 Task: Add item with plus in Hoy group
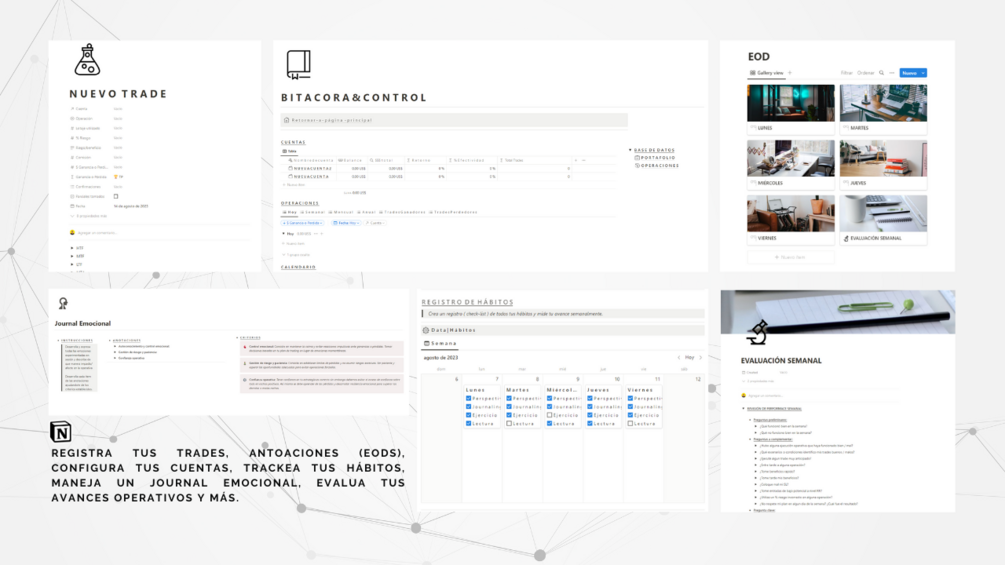[322, 233]
